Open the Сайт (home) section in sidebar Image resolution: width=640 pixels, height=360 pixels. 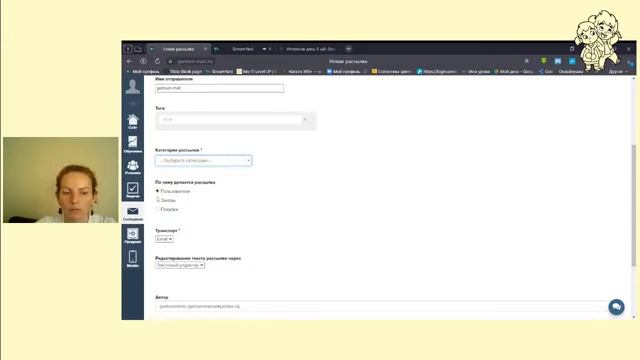133,122
